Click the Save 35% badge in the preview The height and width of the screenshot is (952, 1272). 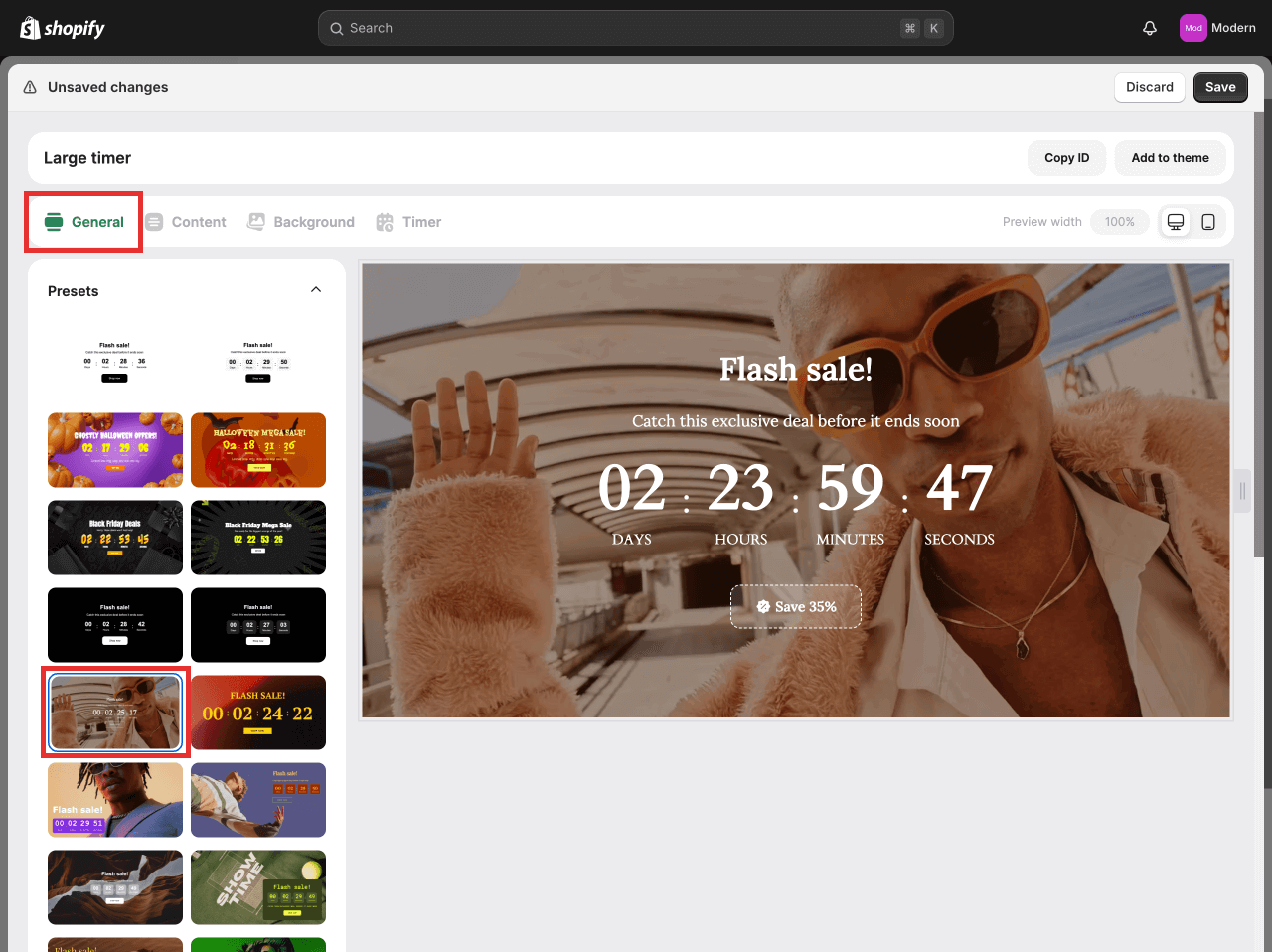click(x=795, y=606)
